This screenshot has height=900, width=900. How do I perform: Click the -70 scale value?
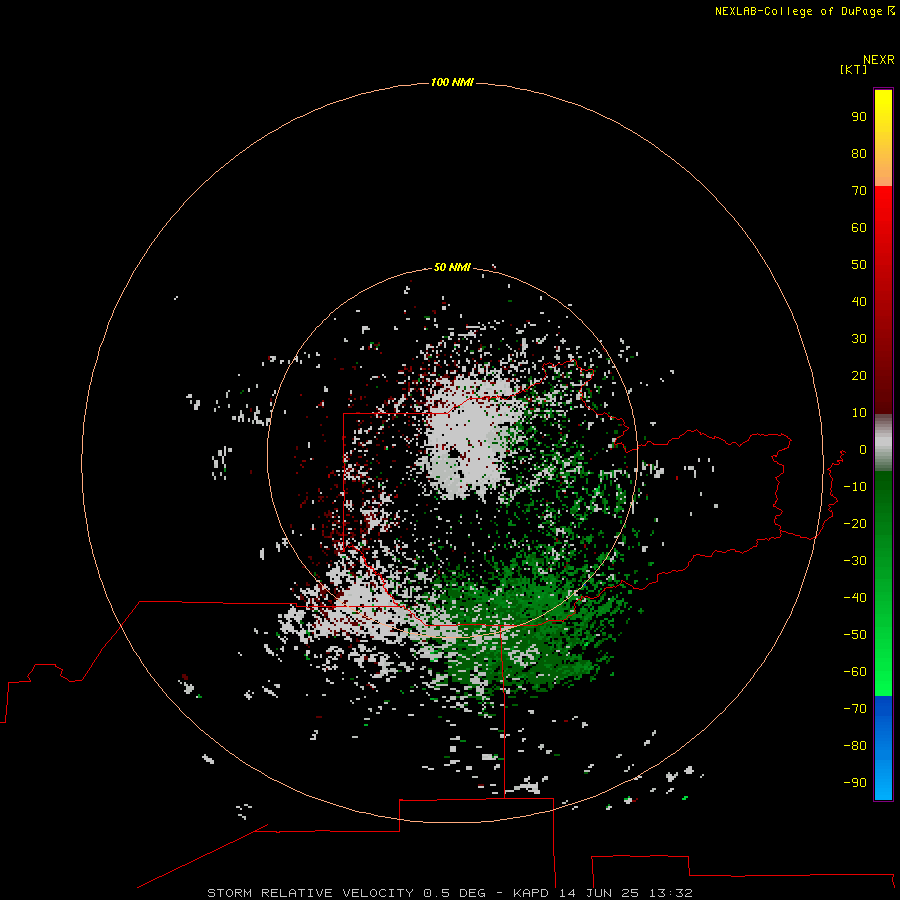855,709
